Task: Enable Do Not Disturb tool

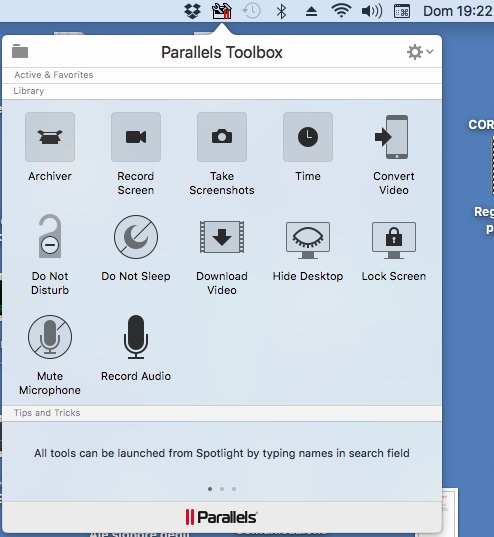Action: (x=50, y=236)
